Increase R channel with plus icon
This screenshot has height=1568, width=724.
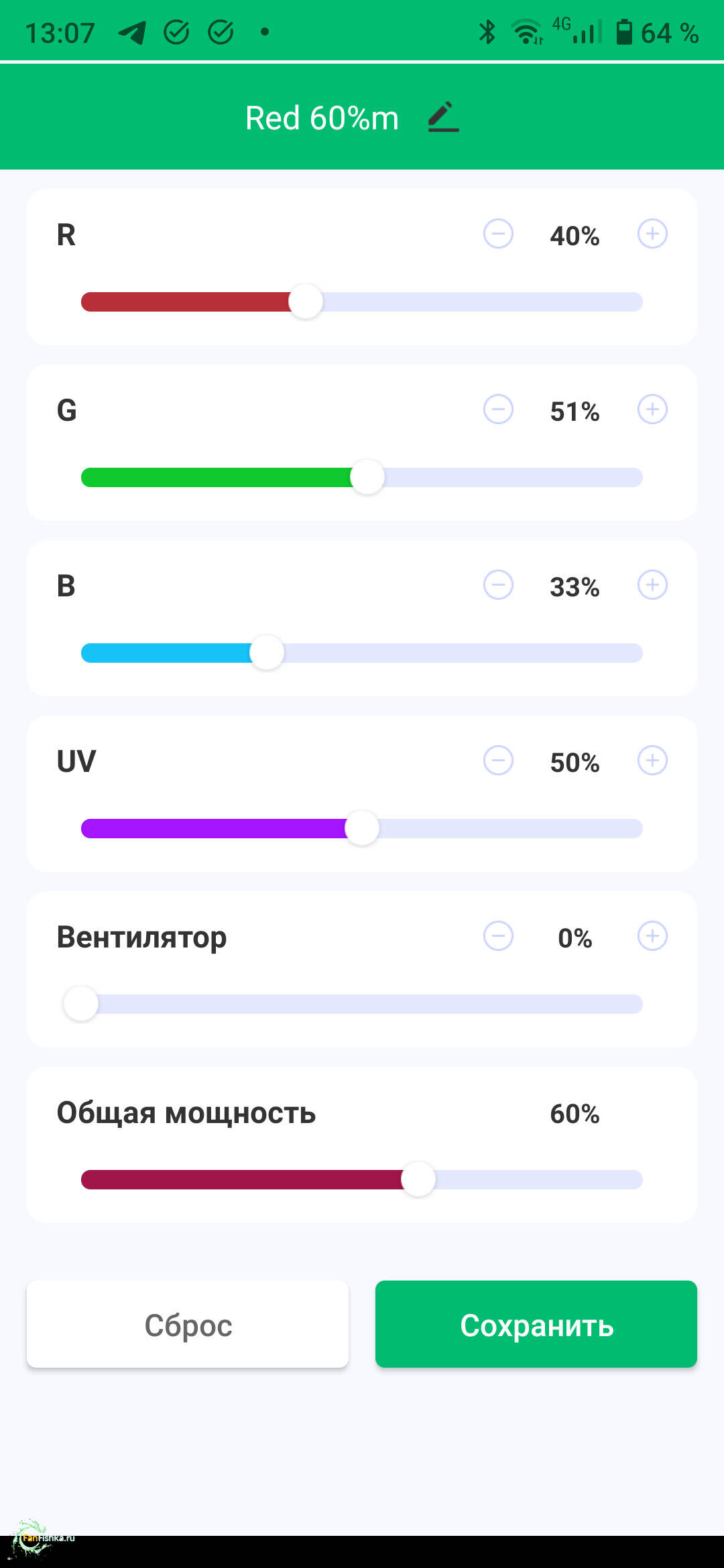click(x=652, y=234)
